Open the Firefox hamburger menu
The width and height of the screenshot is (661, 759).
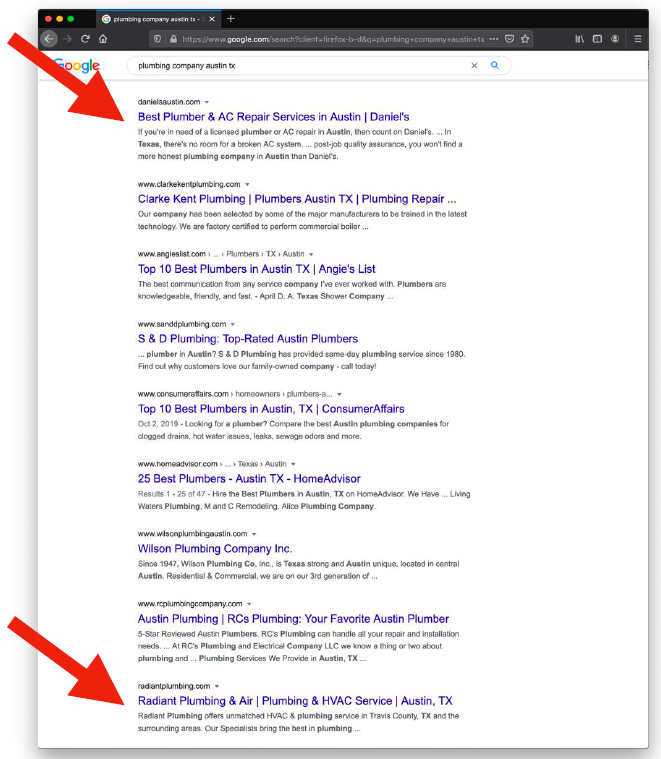click(637, 39)
